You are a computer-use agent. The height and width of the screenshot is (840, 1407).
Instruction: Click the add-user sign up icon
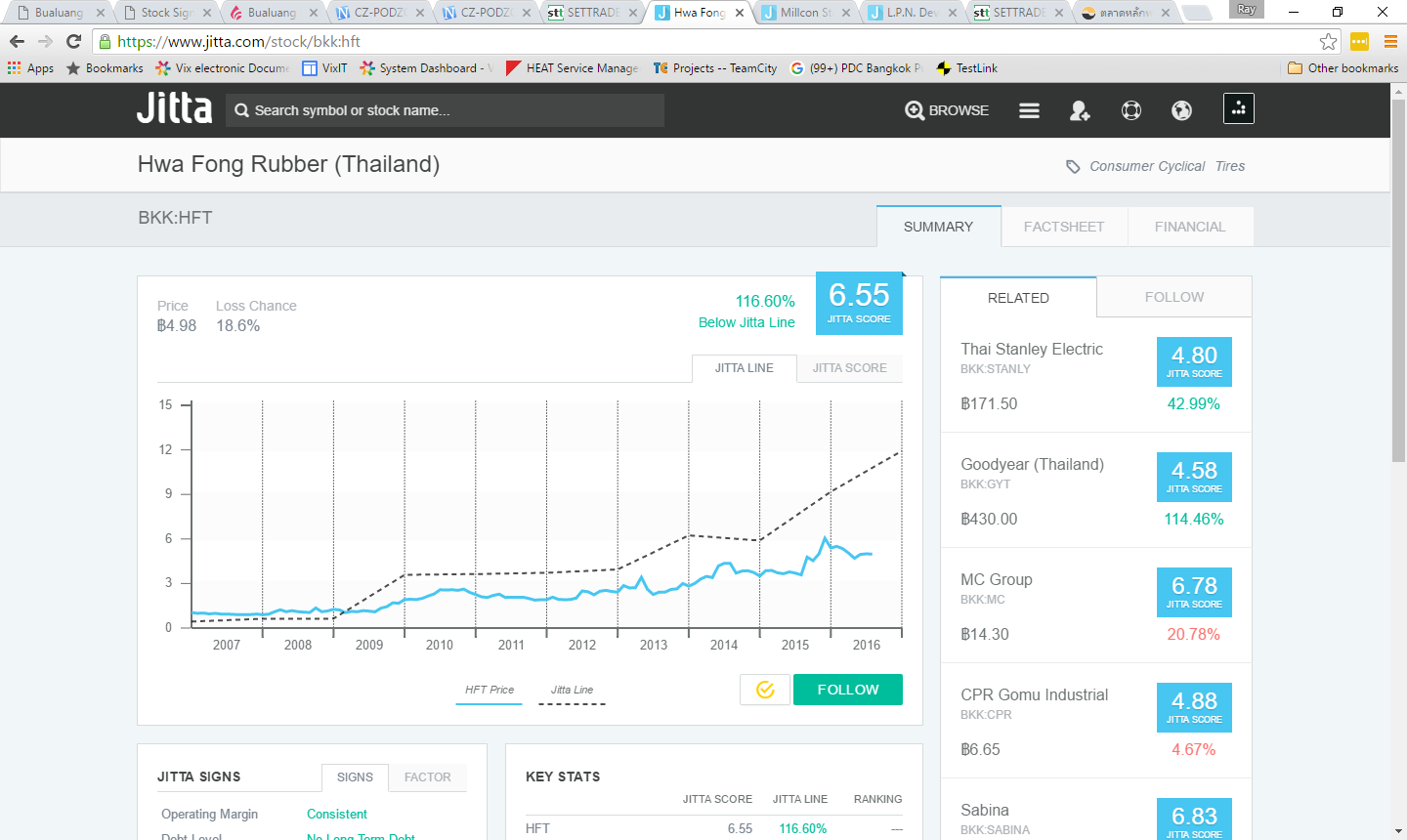click(1080, 110)
